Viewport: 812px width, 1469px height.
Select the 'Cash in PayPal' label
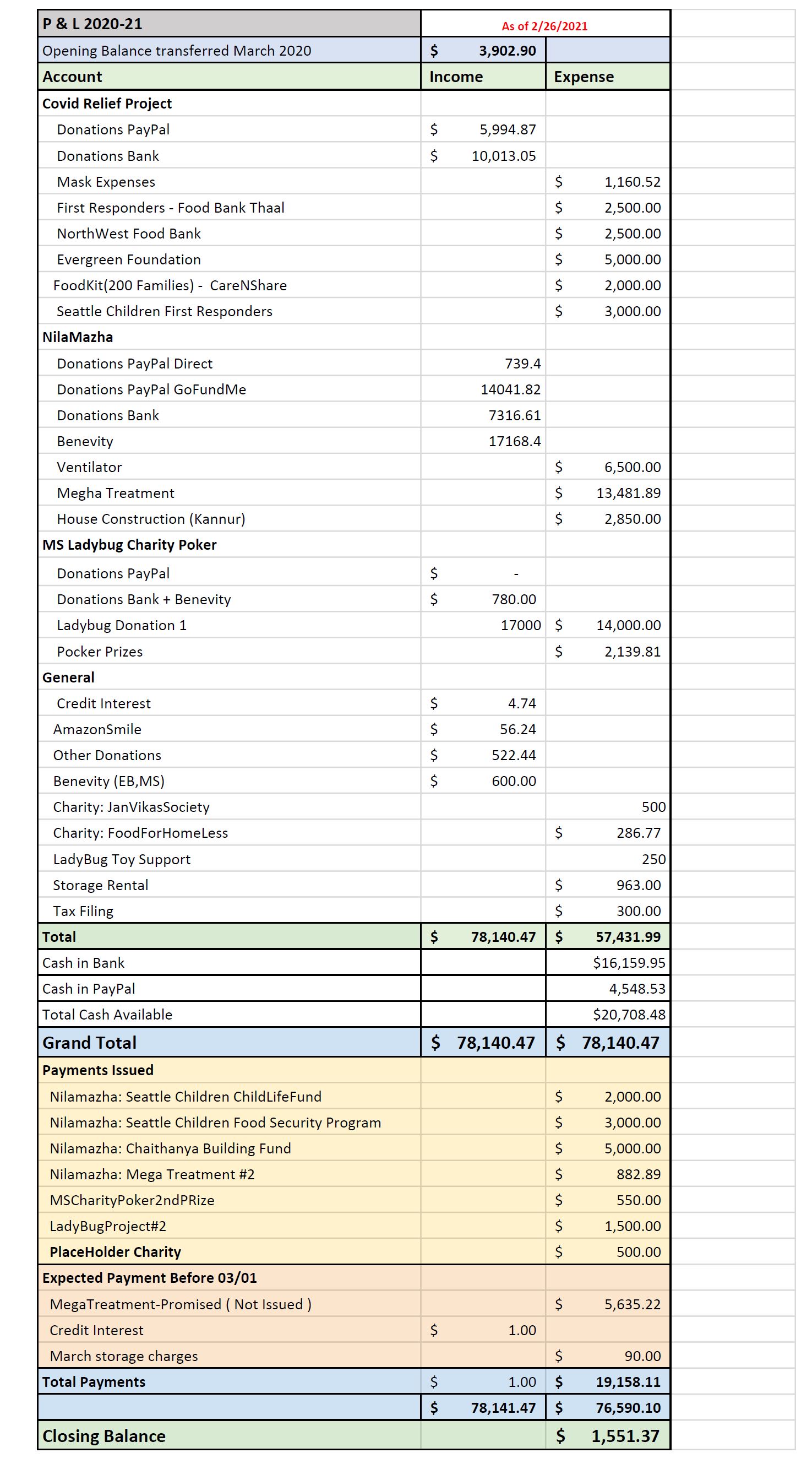[x=229, y=989]
